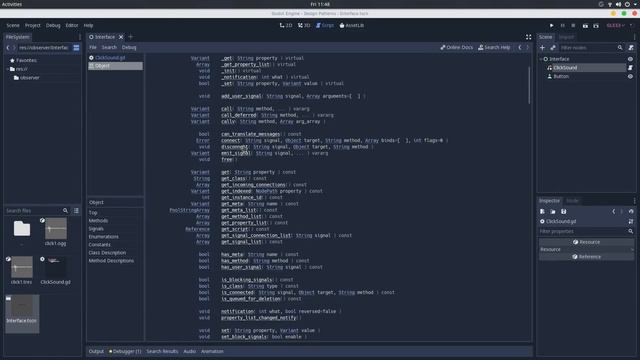Play a custom scene
Image resolution: width=640 pixels, height=360 pixels.
pos(596,25)
